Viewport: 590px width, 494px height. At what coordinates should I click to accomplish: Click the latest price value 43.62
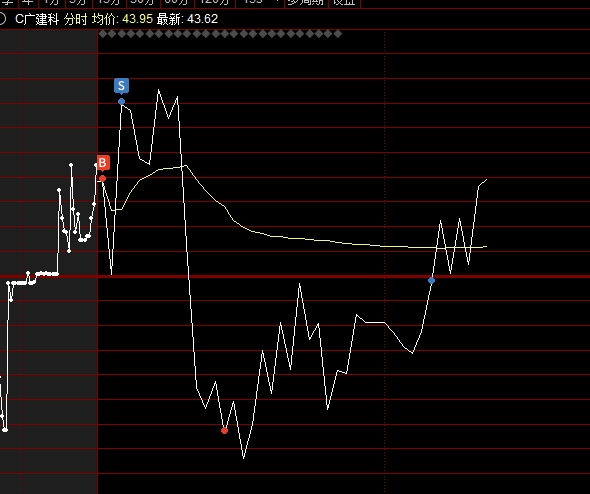coord(202,19)
